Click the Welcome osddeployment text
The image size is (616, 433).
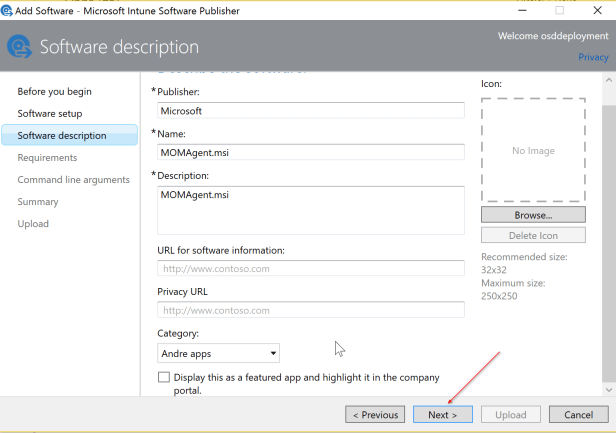pos(553,36)
